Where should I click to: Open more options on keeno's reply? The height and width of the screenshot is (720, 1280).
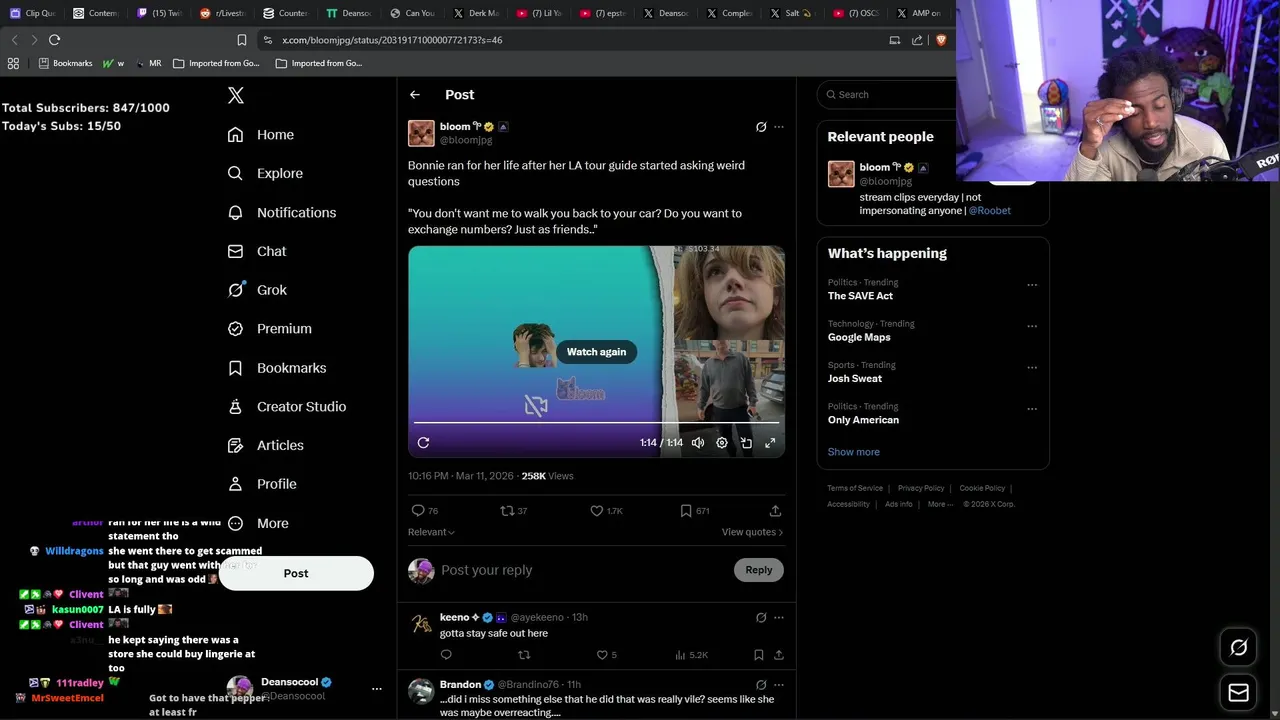coord(779,617)
